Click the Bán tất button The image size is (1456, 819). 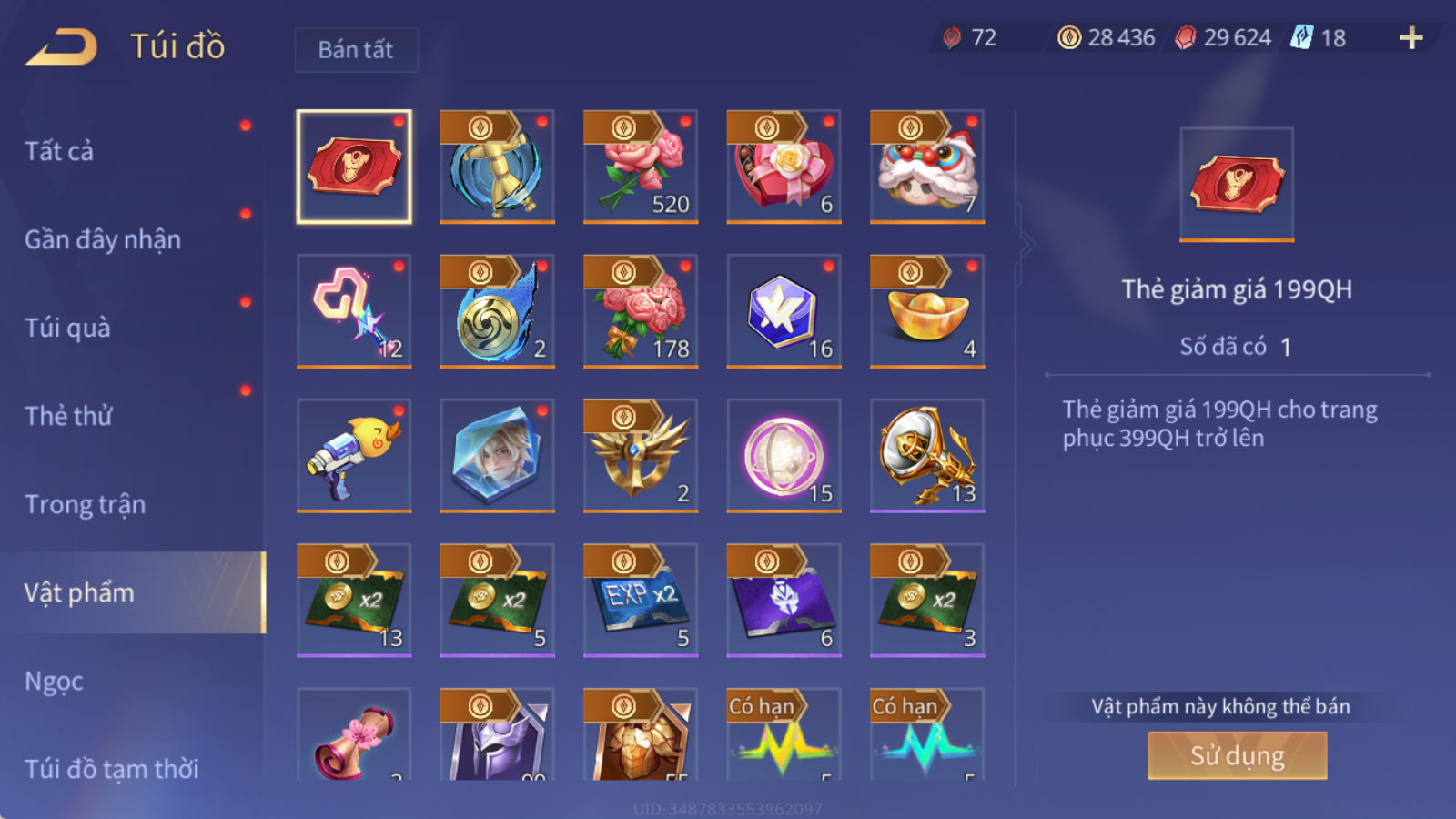click(356, 49)
